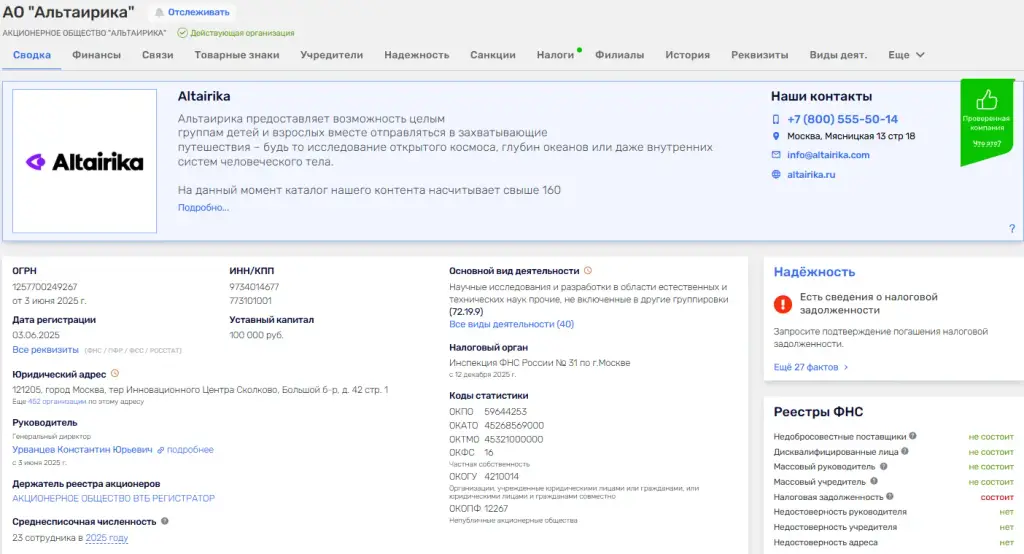Image resolution: width=1024 pixels, height=554 pixels.
Task: Open info@altairika.com email link
Action: tap(828, 155)
